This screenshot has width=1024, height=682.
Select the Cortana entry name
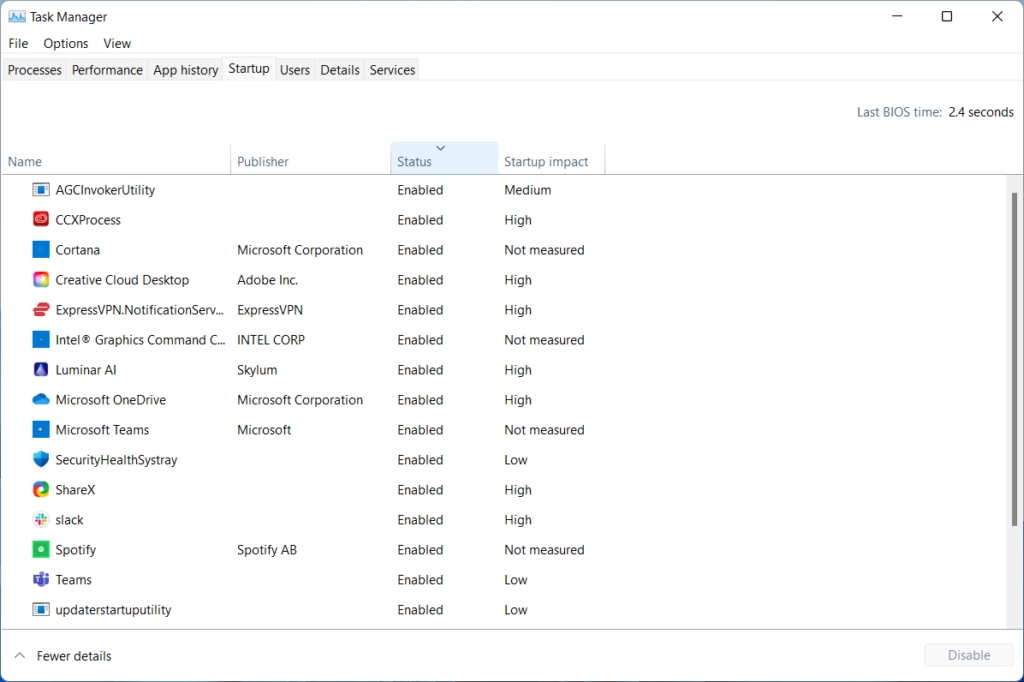pyautogui.click(x=78, y=250)
